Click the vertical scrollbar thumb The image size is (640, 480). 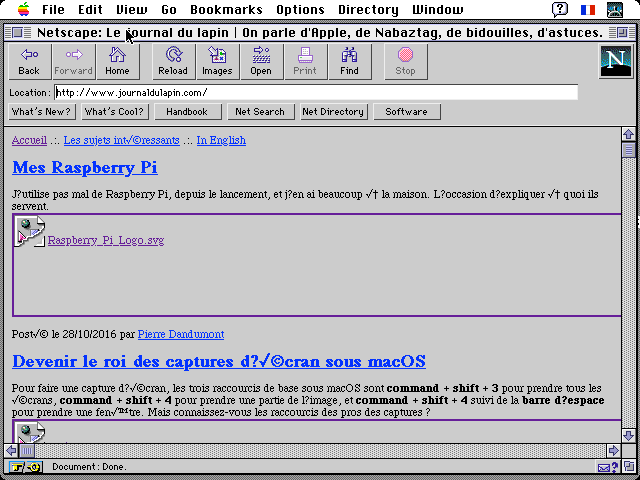(629, 150)
